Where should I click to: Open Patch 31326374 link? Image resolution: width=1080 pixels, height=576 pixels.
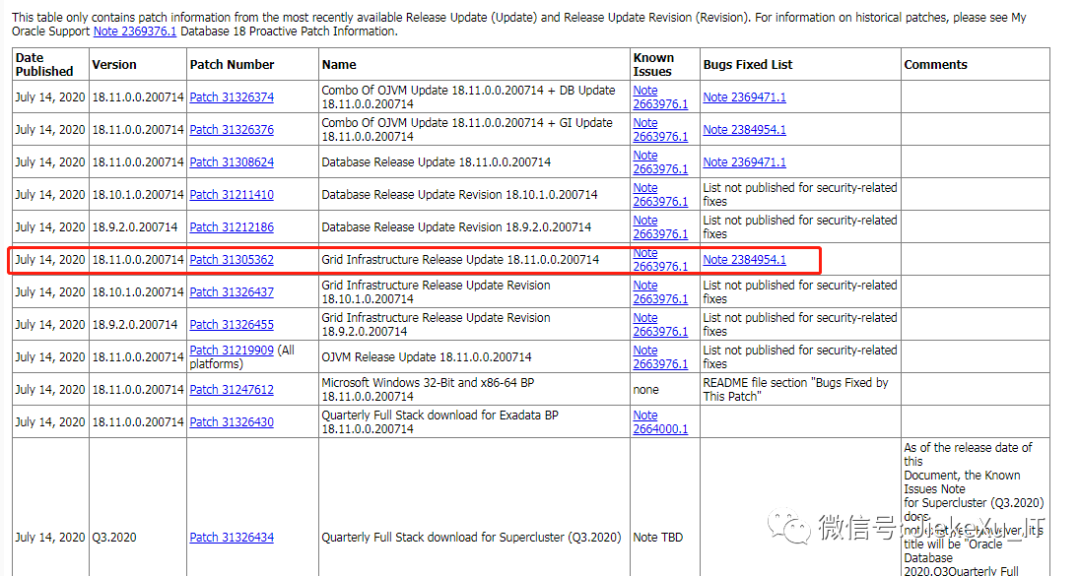(231, 97)
